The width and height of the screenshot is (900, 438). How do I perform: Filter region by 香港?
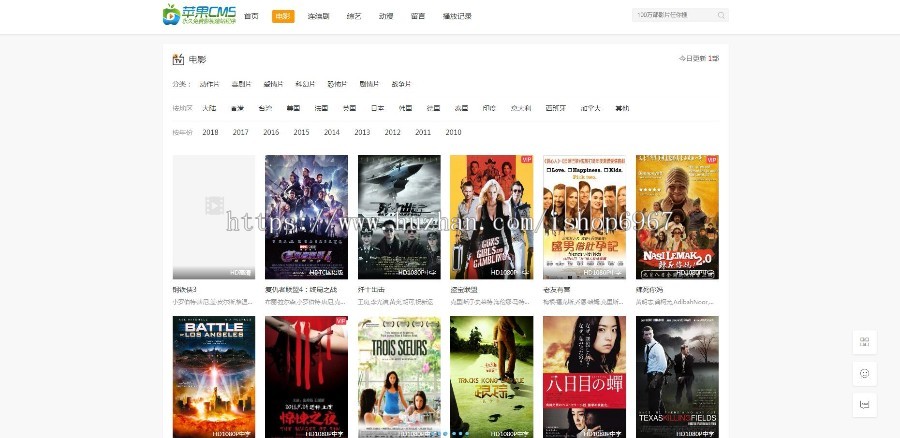(x=237, y=108)
